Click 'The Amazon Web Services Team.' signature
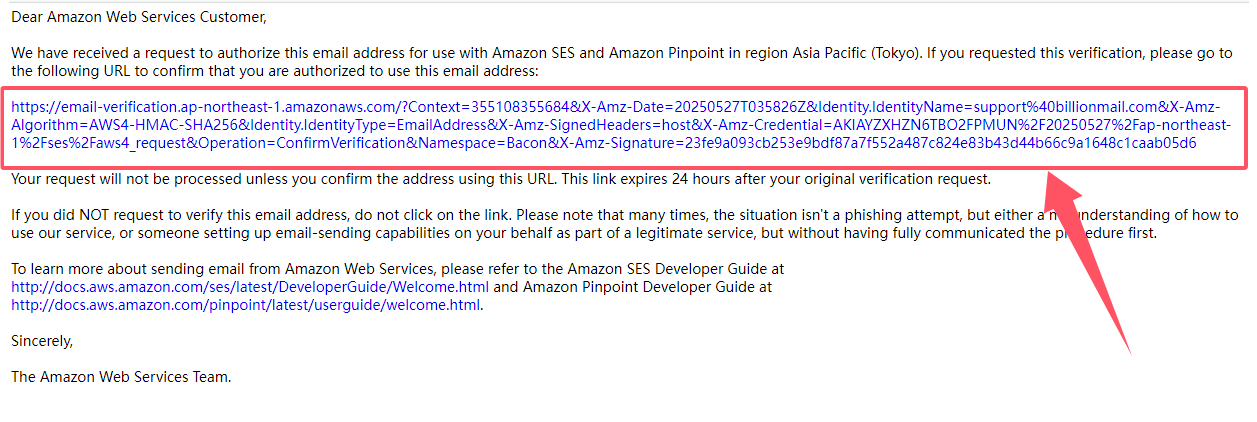 121,377
